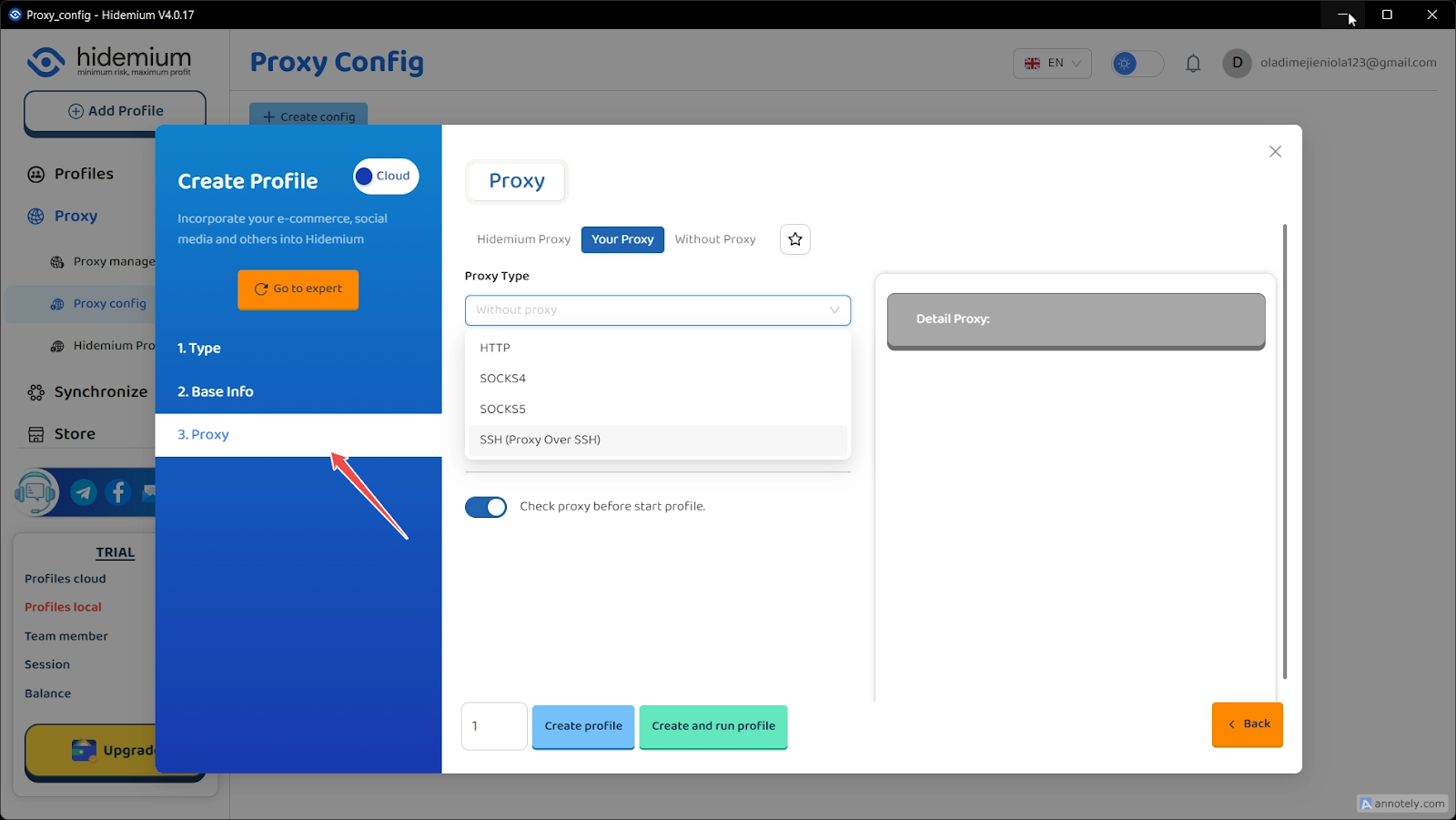Image resolution: width=1456 pixels, height=820 pixels.
Task: Open Store in sidebar
Action: (75, 434)
